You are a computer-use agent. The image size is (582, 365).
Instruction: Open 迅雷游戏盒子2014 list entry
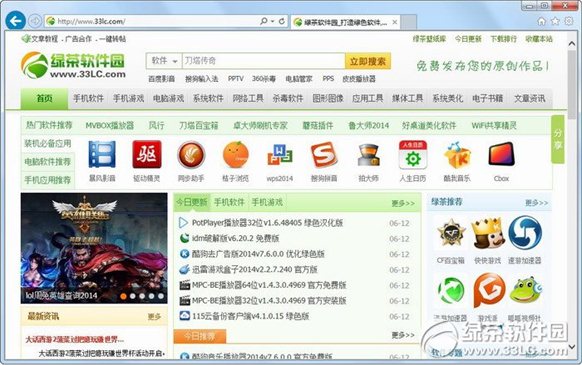point(255,270)
